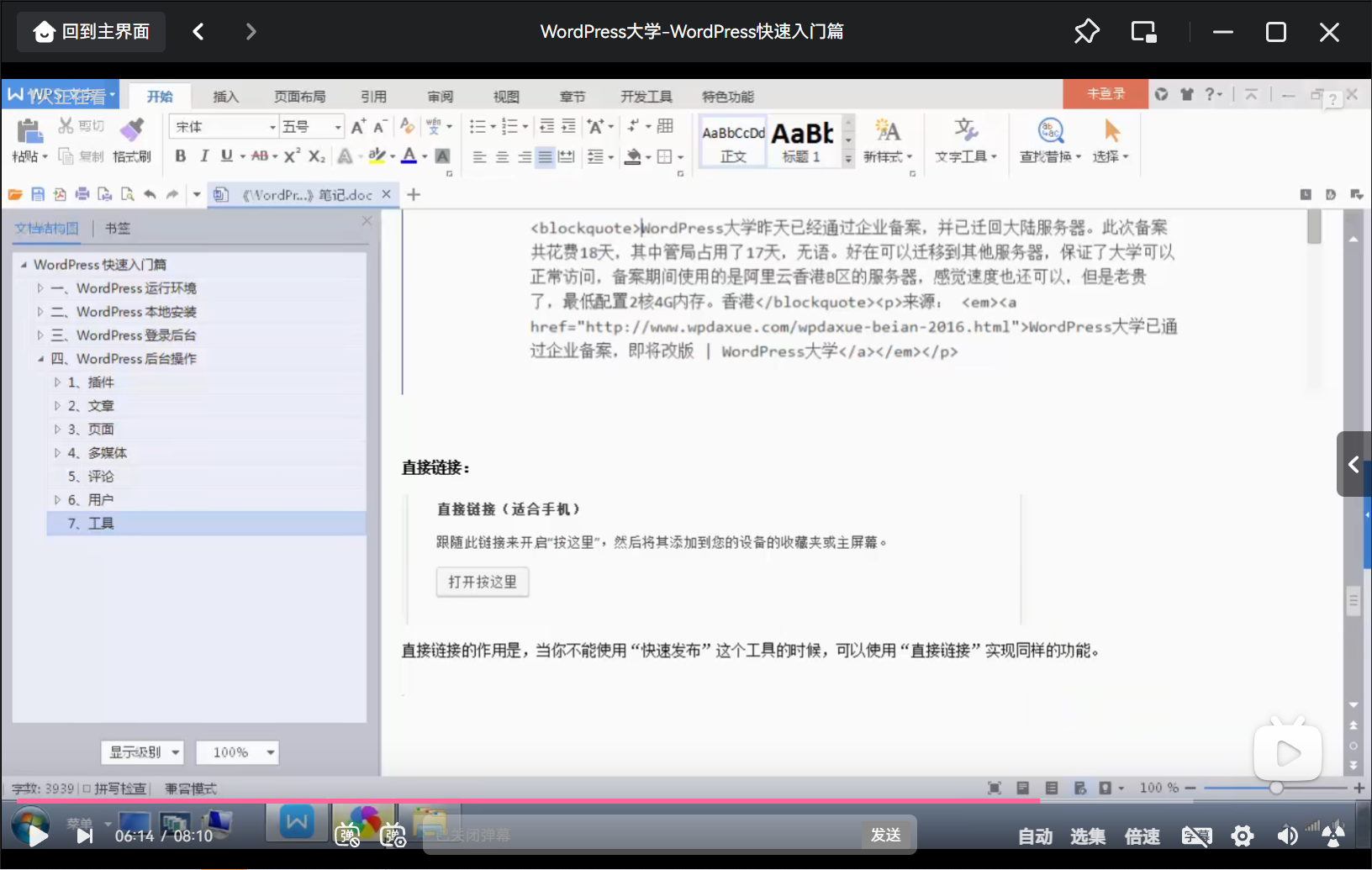Open the 选集 episode list
Viewport: 1372px width, 870px height.
[1088, 836]
